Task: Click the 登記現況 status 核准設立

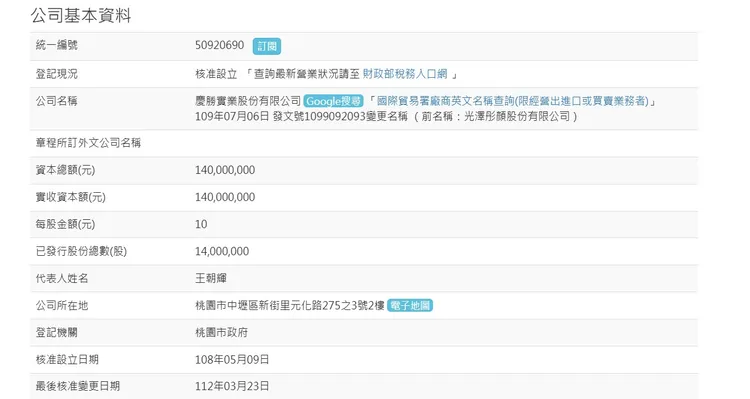Action: pos(216,74)
